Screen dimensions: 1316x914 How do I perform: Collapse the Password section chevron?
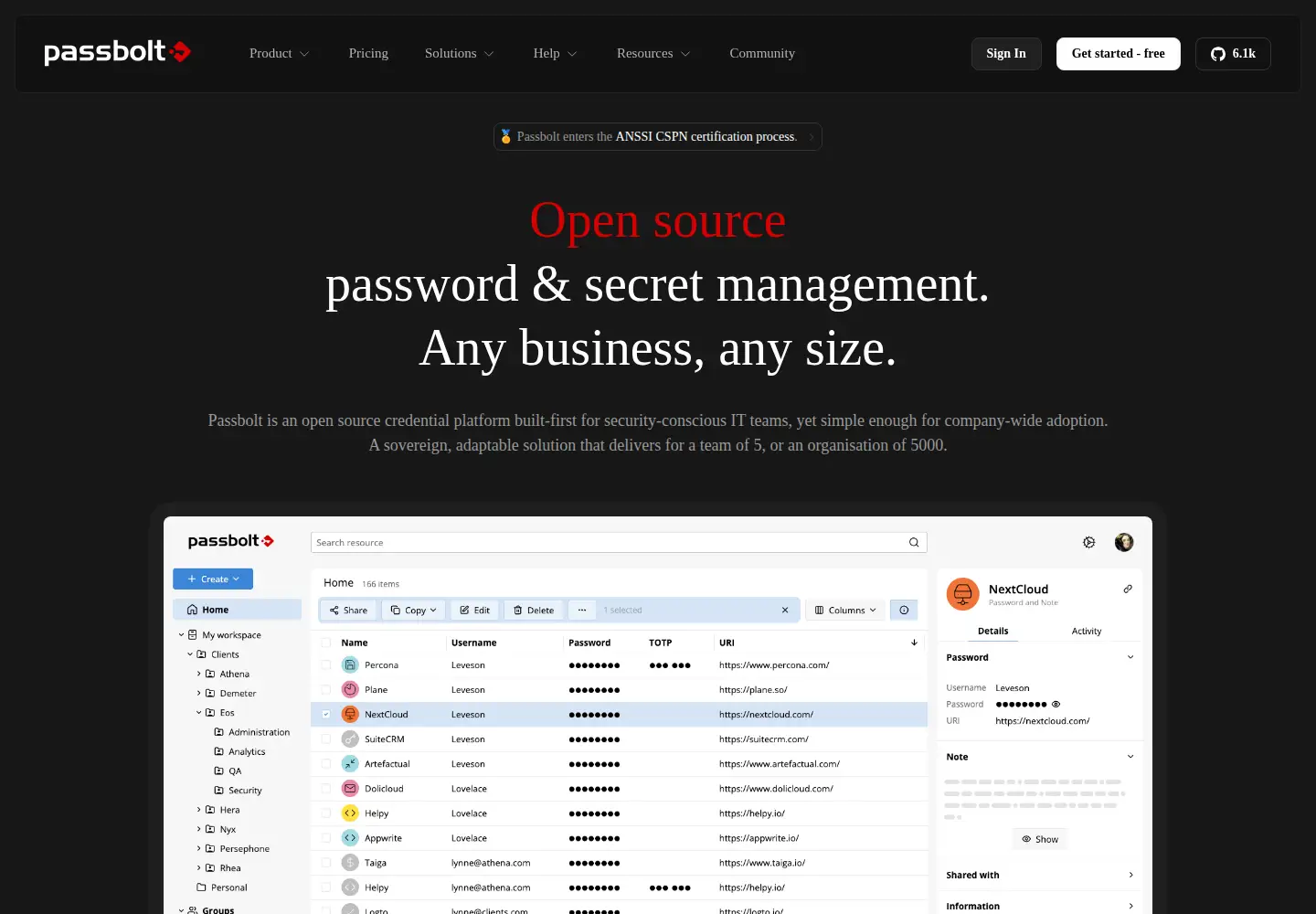[1130, 657]
